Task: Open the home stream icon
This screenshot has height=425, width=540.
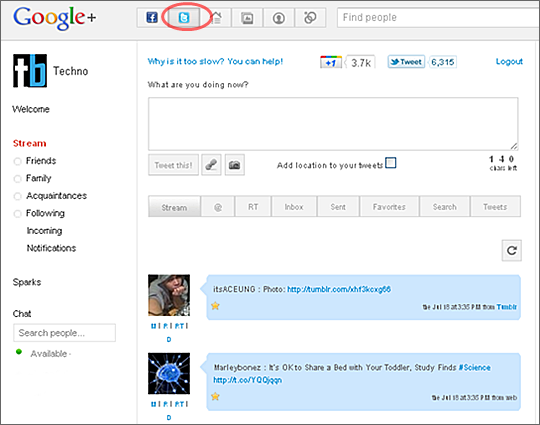Action: tap(216, 18)
